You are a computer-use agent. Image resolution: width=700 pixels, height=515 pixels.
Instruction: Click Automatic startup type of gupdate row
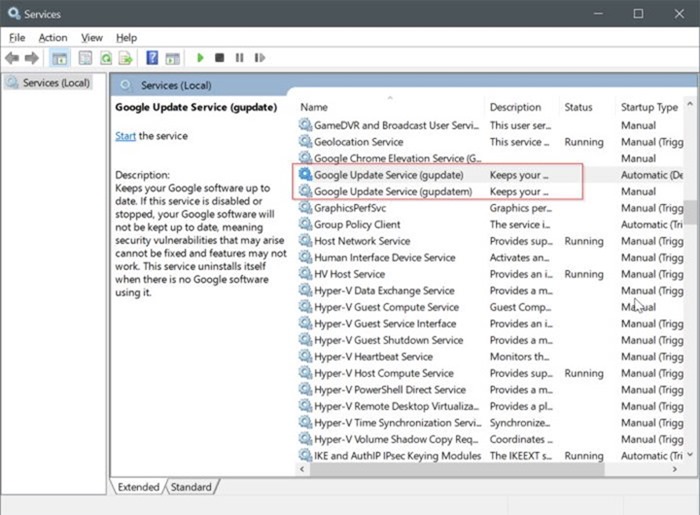[652, 175]
